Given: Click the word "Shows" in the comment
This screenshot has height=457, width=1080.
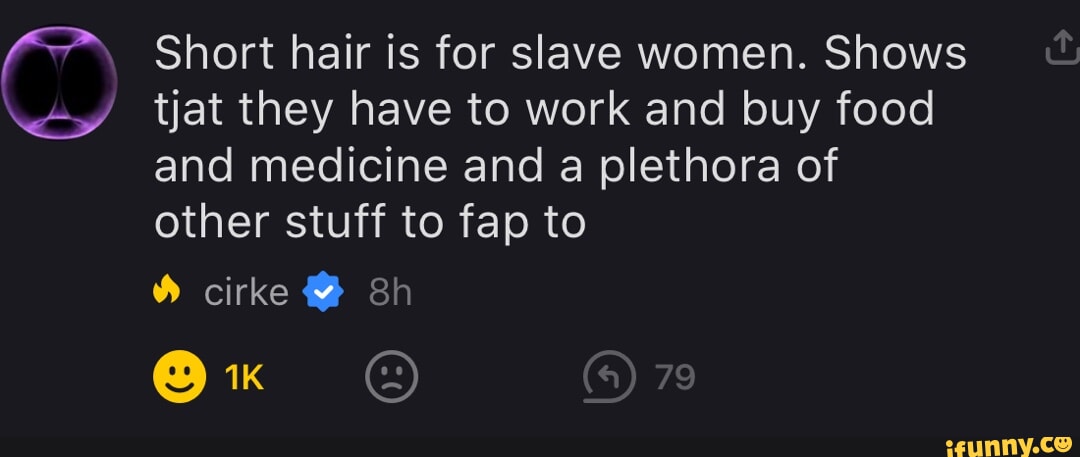Looking at the screenshot, I should (895, 55).
